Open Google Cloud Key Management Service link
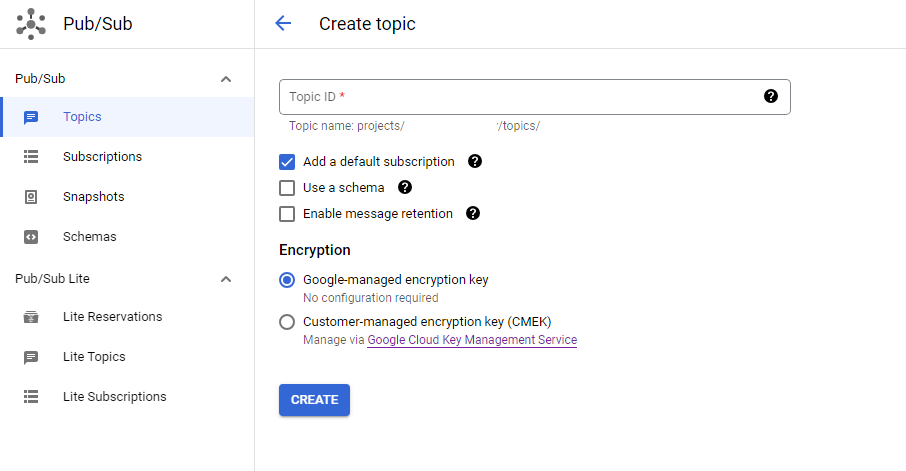Viewport: 906px width, 471px height. point(472,340)
